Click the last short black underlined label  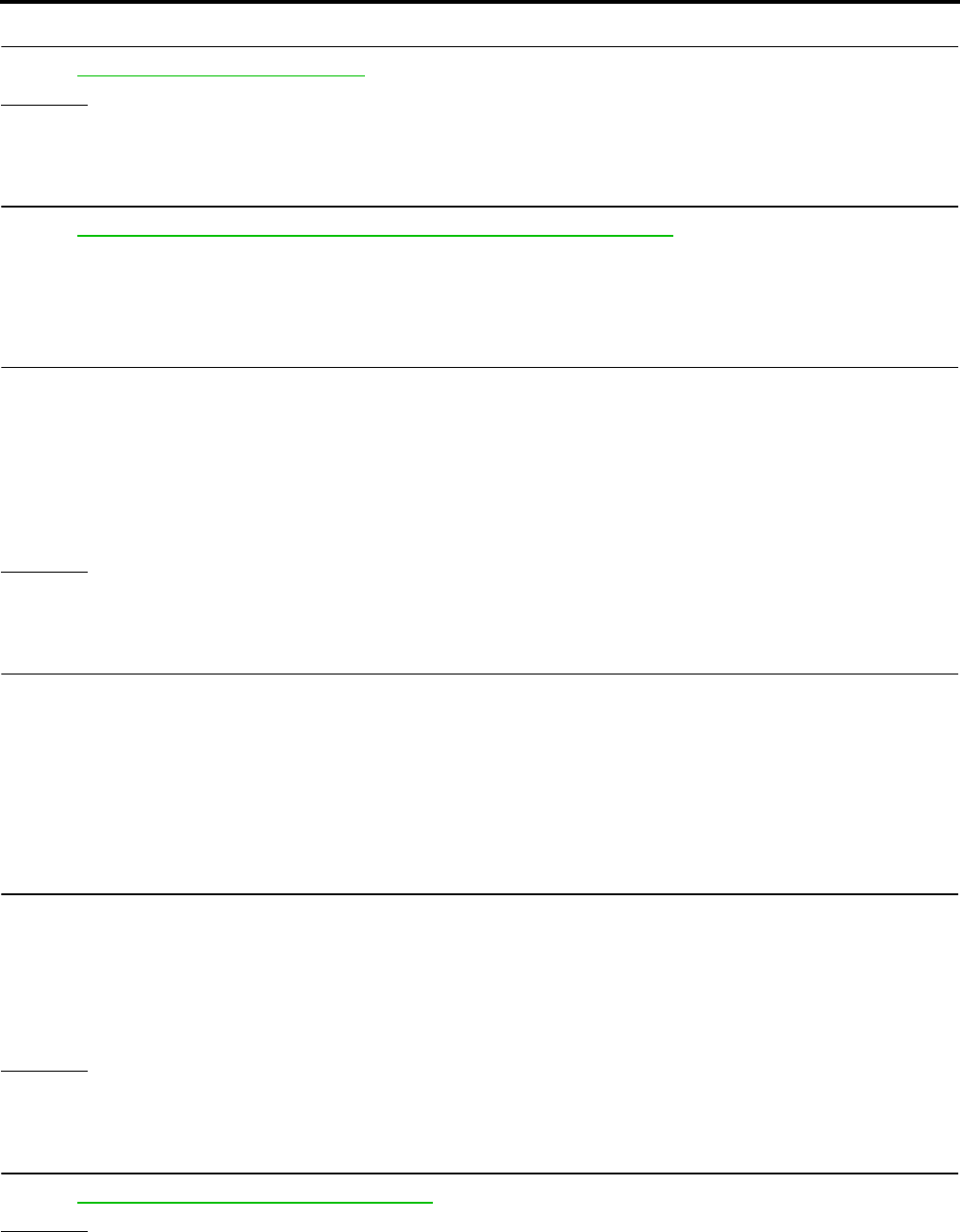[x=43, y=1231]
